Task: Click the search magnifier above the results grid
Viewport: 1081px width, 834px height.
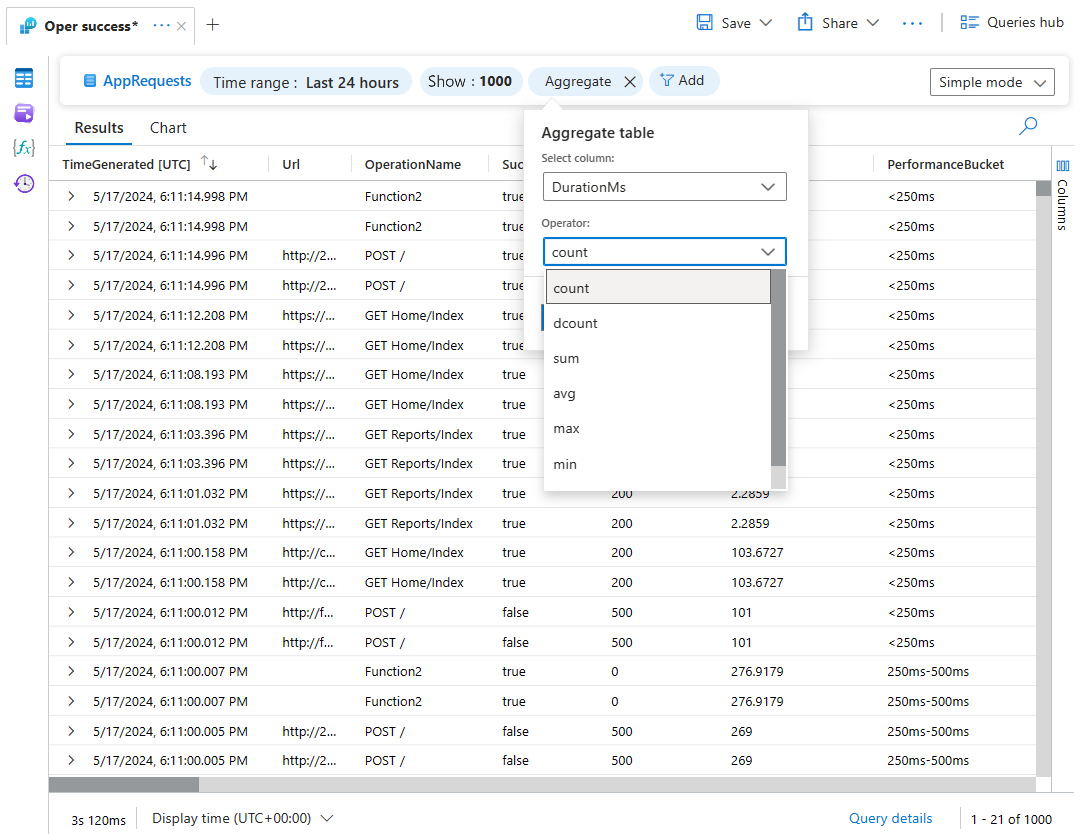Action: 1027,126
